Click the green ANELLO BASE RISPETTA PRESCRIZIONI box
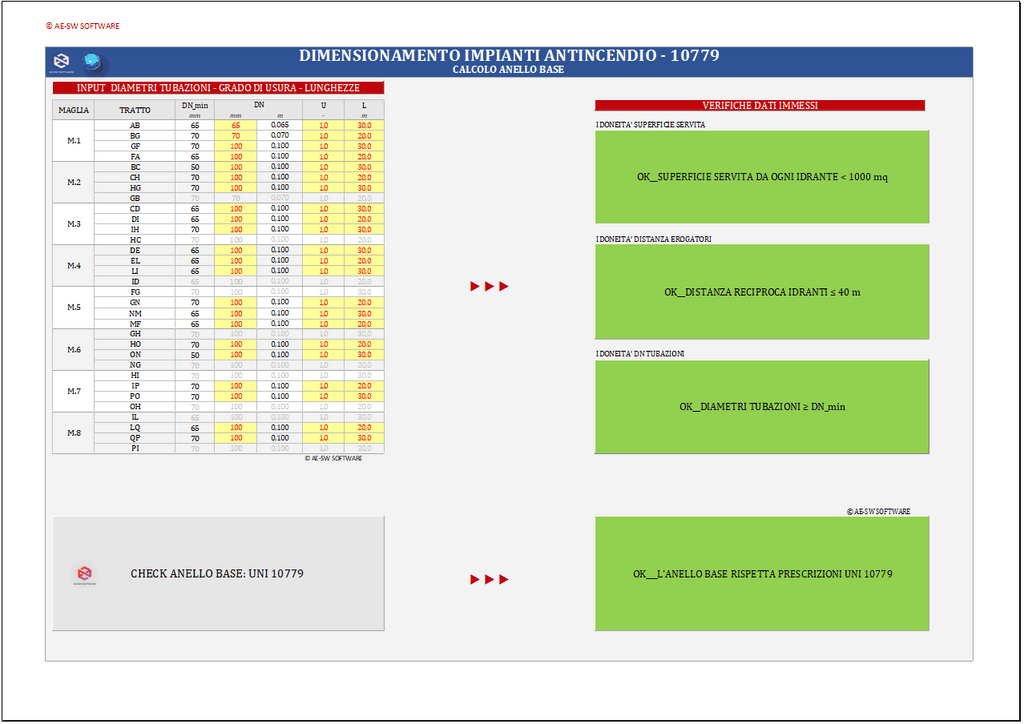The width and height of the screenshot is (1024, 724). (x=761, y=574)
